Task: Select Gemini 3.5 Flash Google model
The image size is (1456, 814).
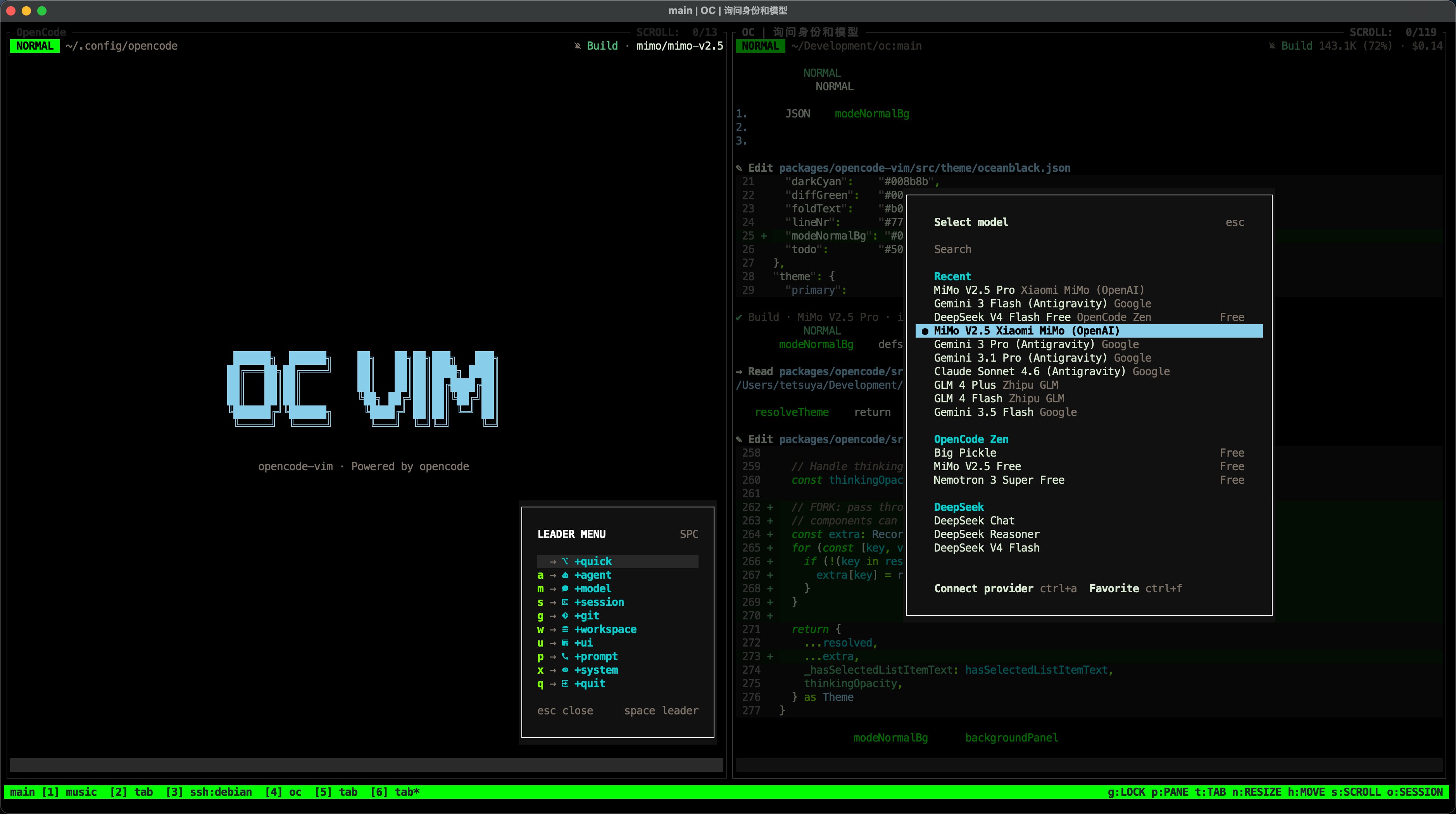Action: [x=1089, y=412]
